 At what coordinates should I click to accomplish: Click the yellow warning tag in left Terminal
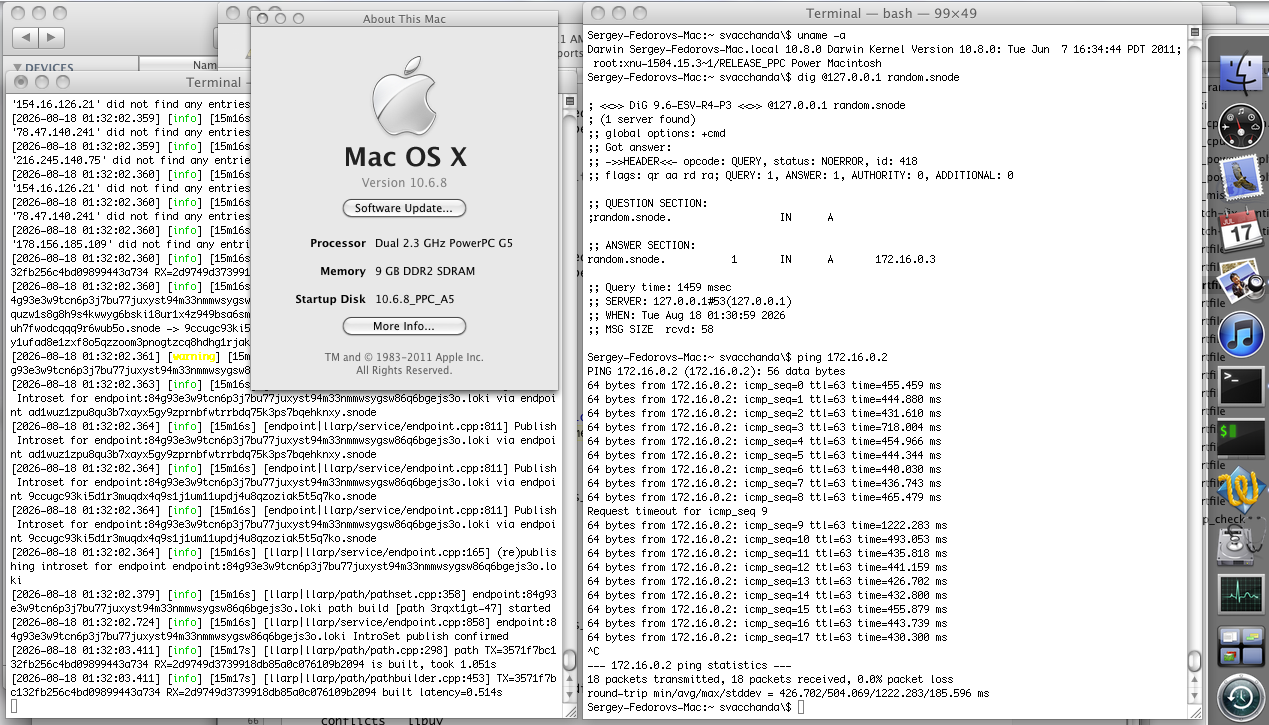point(195,356)
